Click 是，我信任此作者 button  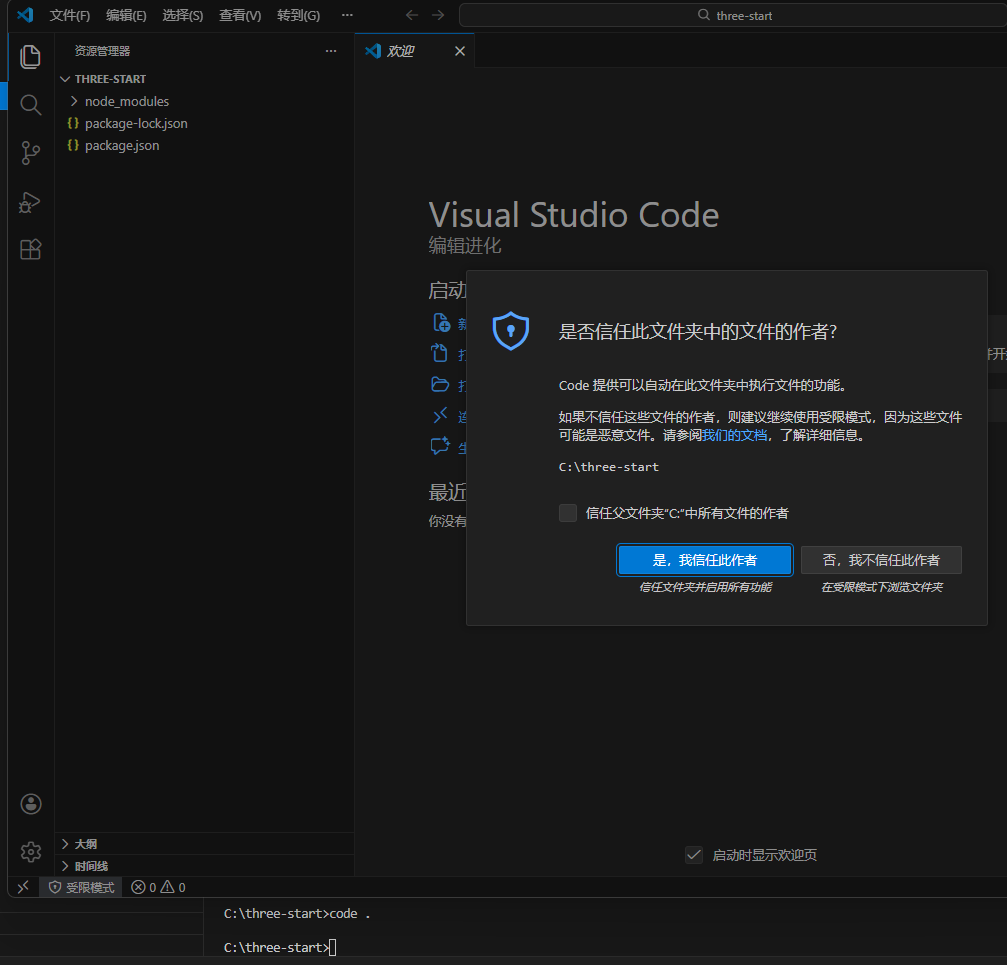705,560
